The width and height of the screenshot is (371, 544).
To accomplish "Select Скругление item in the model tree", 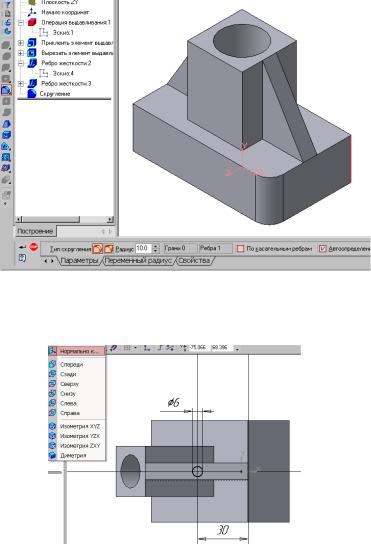I will point(55,94).
